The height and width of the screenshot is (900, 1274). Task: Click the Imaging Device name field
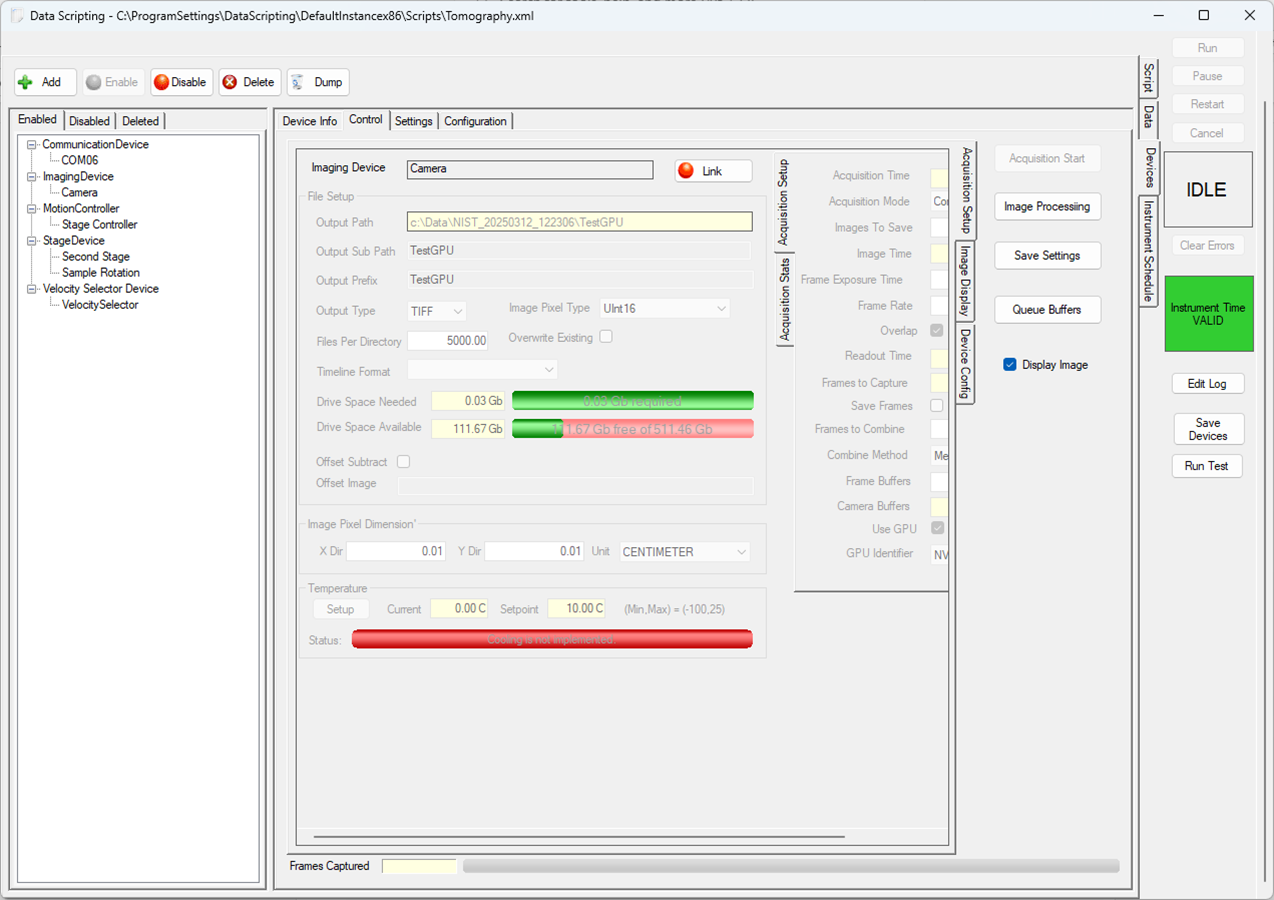530,169
